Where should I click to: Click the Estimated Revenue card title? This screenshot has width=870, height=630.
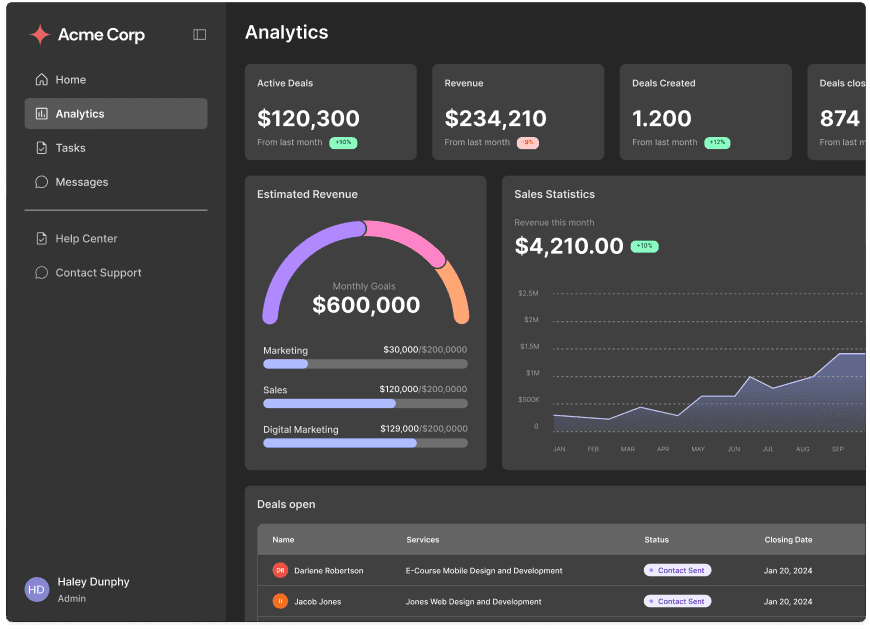click(x=307, y=194)
